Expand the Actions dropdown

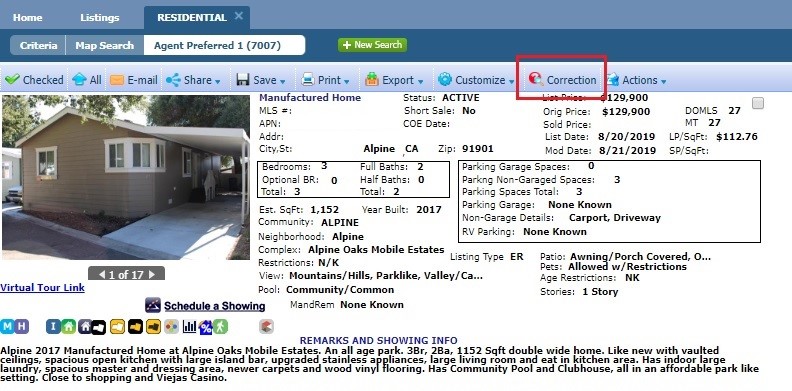636,80
